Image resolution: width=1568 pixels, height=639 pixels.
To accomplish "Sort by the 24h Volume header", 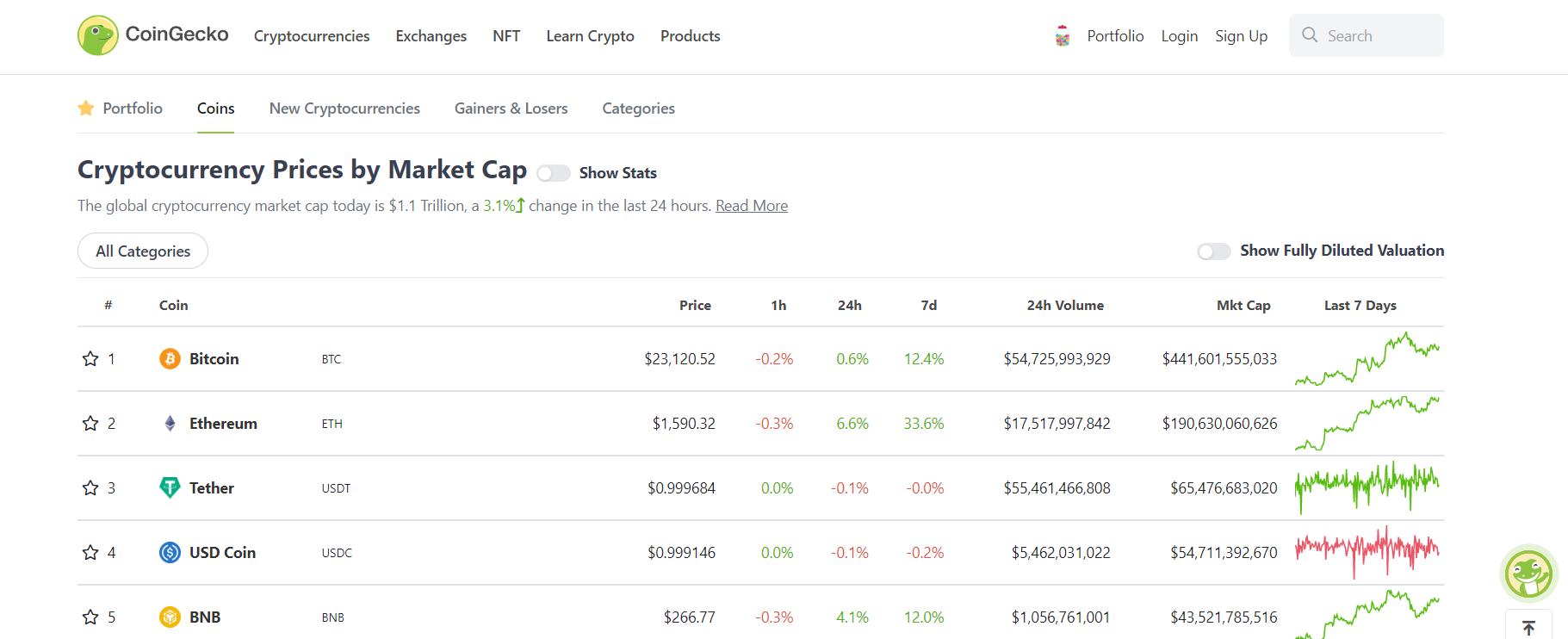I will click(1065, 306).
